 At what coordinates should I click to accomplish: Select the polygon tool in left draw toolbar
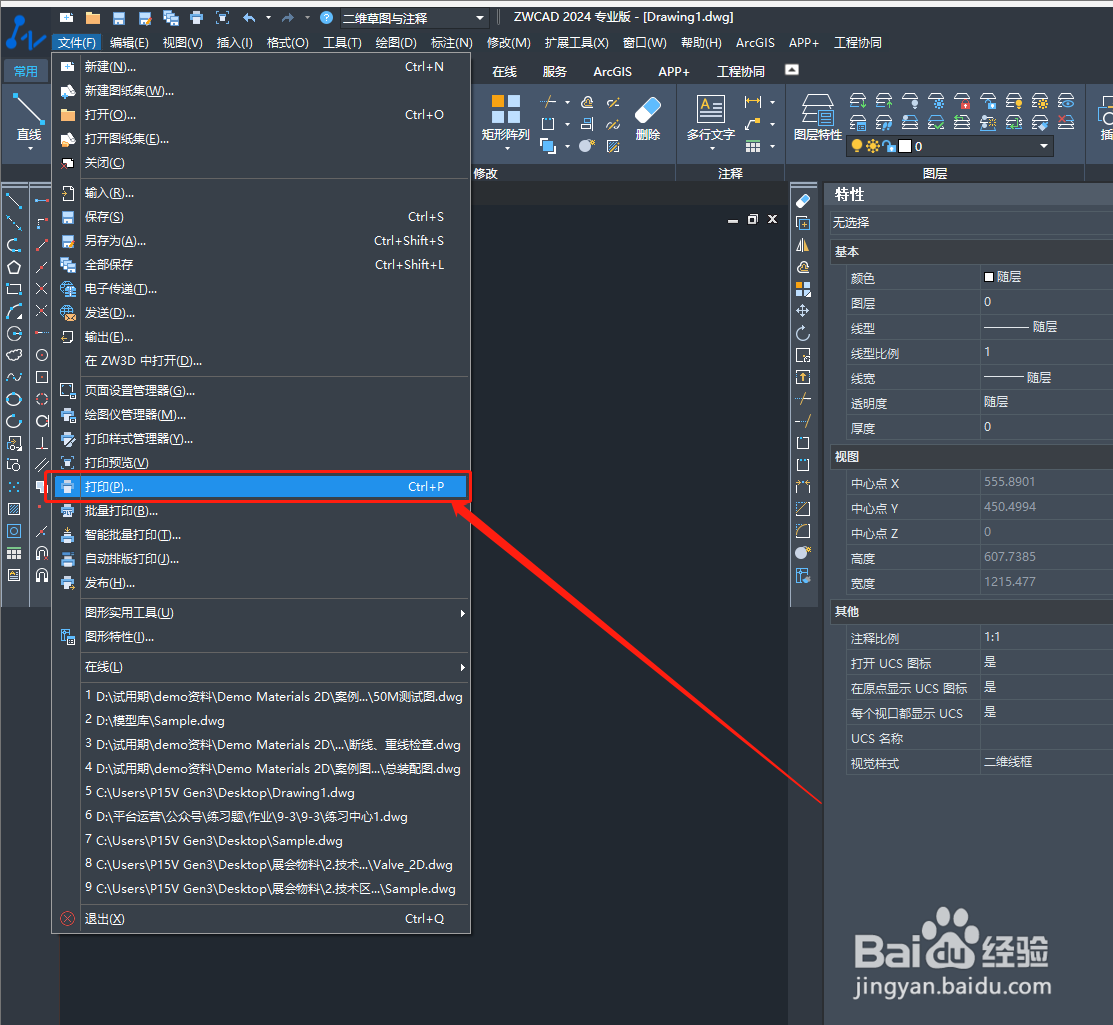pyautogui.click(x=13, y=268)
